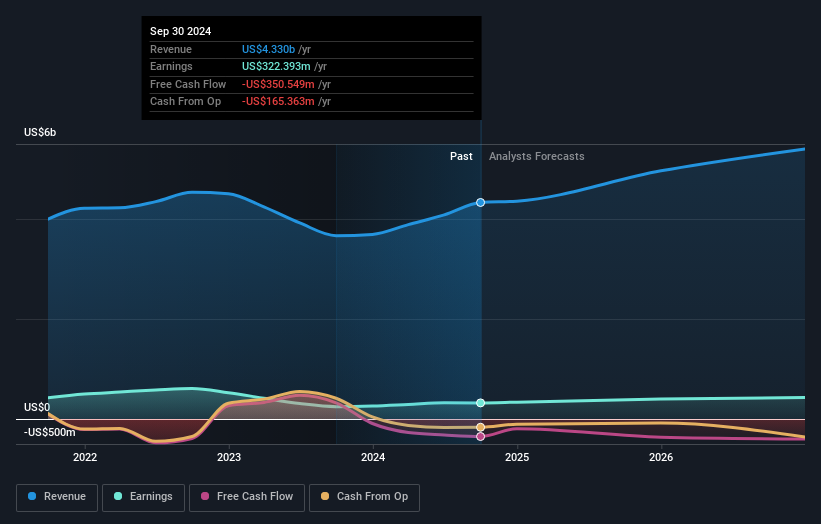Click the US$0 y-axis label
Viewport: 821px width, 524px height.
[x=37, y=407]
